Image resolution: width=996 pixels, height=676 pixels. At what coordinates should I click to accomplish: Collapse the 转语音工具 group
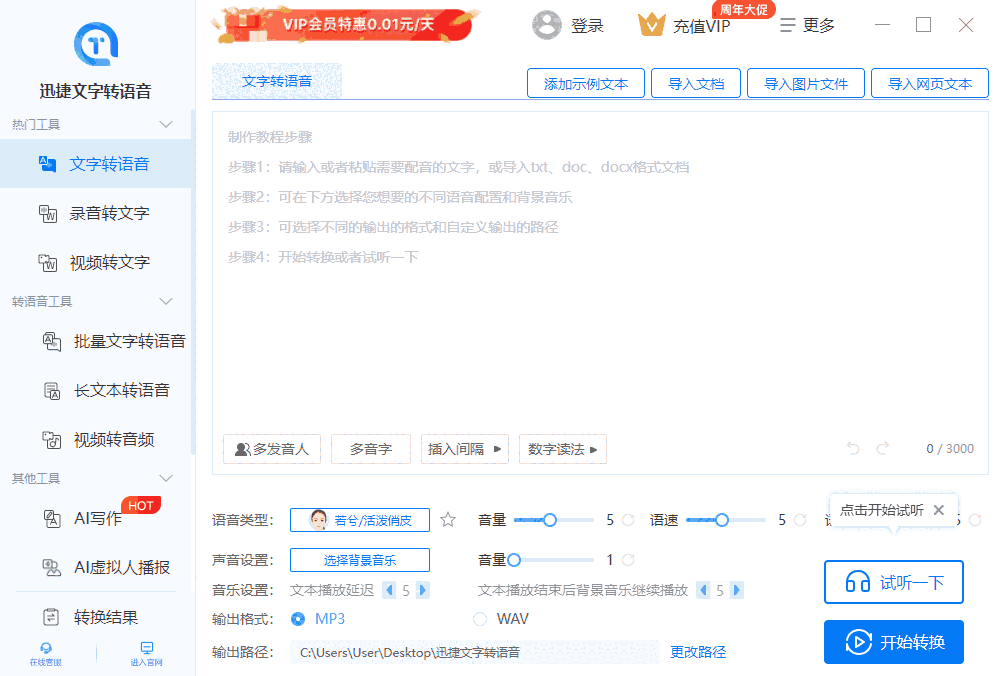coord(165,301)
